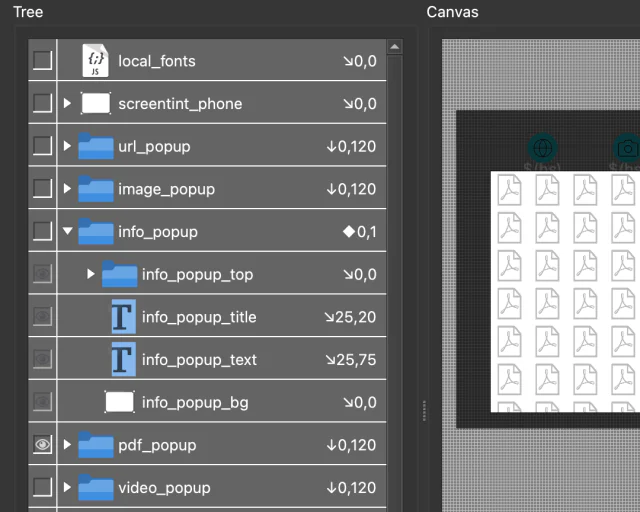Select the info_popup_title row label

(199, 317)
